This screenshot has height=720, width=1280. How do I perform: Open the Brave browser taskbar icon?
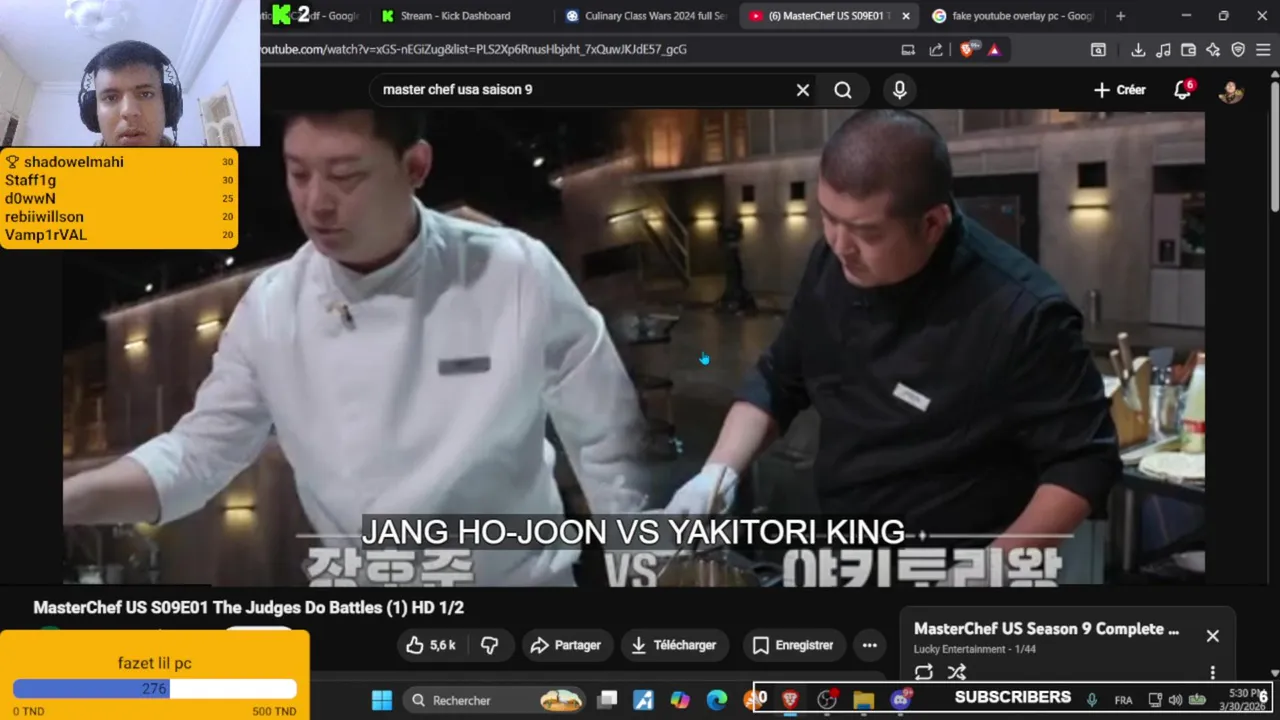(x=790, y=700)
